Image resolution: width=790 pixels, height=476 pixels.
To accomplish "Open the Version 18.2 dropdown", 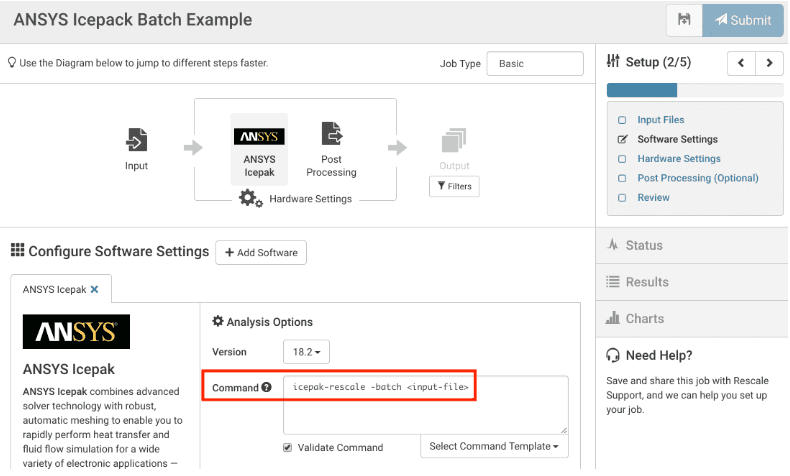I will click(x=306, y=352).
